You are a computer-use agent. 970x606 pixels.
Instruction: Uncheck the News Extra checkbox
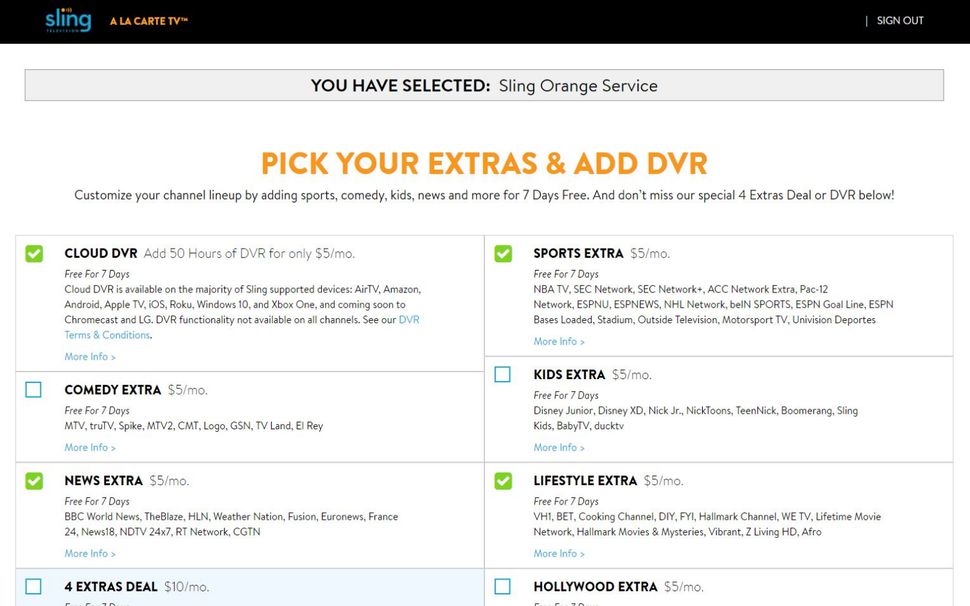pyautogui.click(x=34, y=480)
